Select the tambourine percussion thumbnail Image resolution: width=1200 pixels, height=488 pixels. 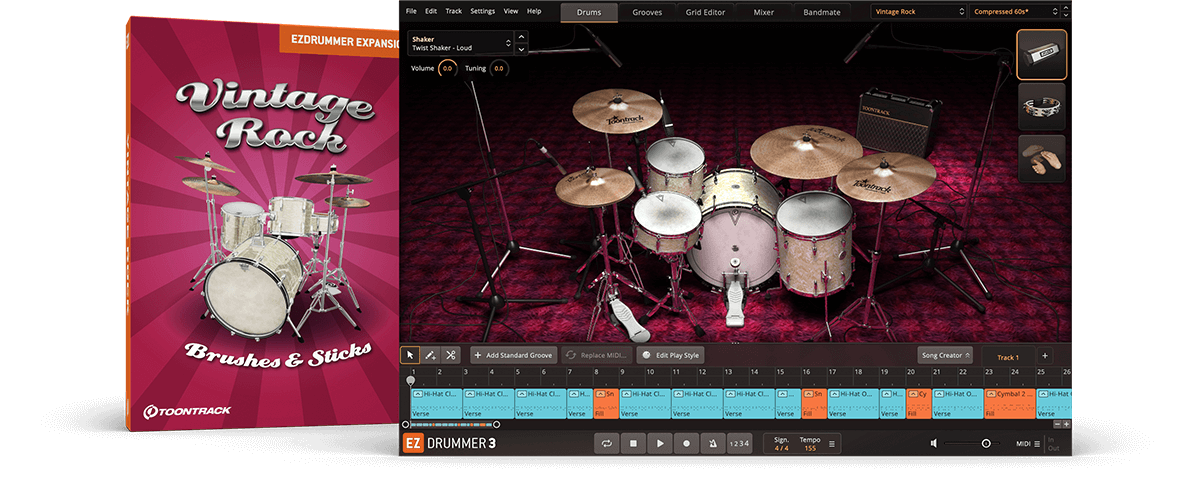(x=1041, y=107)
